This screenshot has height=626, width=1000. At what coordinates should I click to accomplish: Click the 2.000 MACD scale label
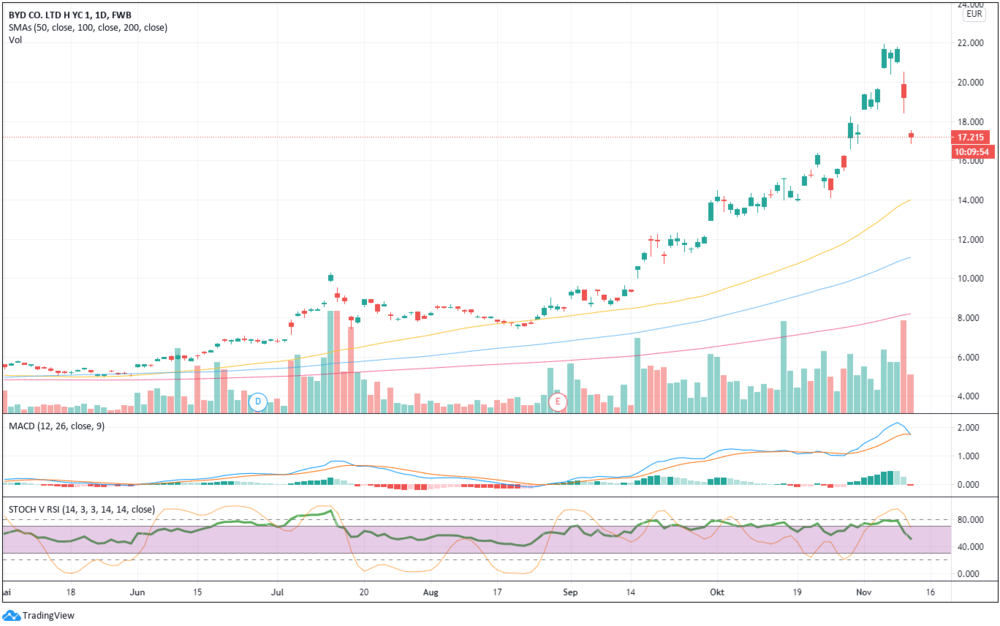[969, 428]
